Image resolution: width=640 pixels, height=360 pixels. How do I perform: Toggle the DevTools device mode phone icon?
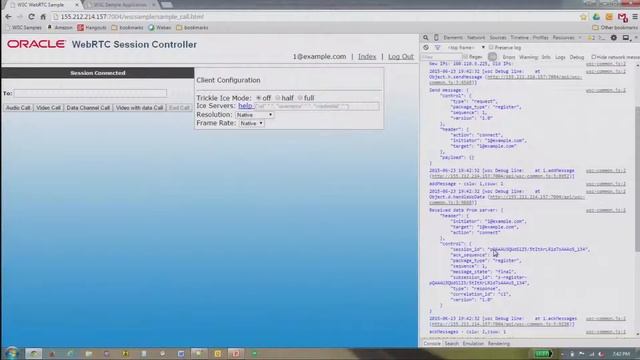coord(436,38)
